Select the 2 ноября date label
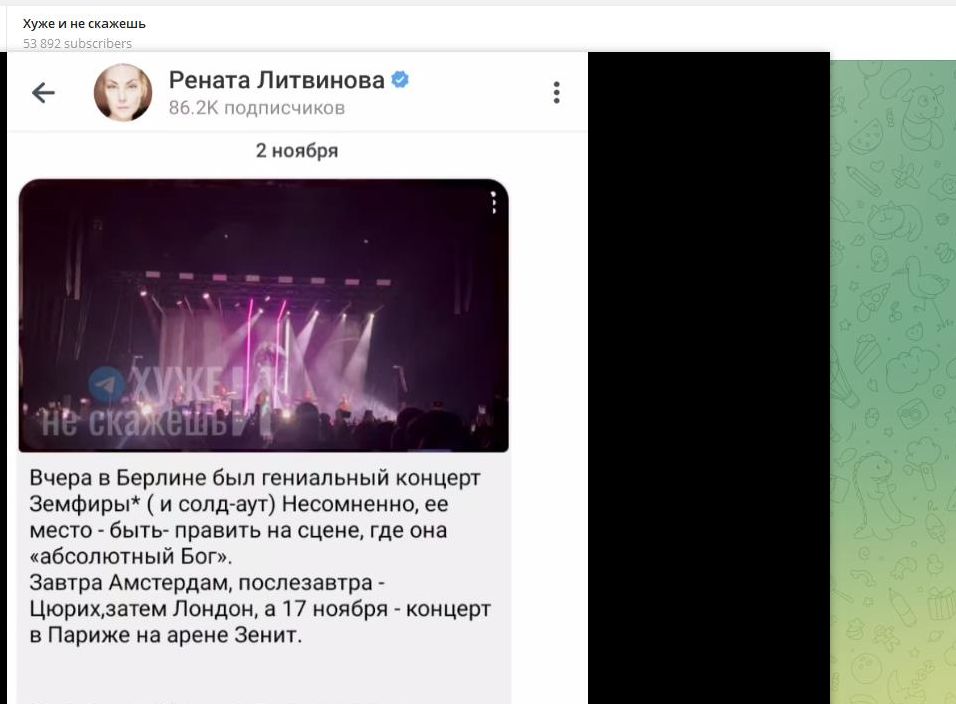 pyautogui.click(x=297, y=151)
